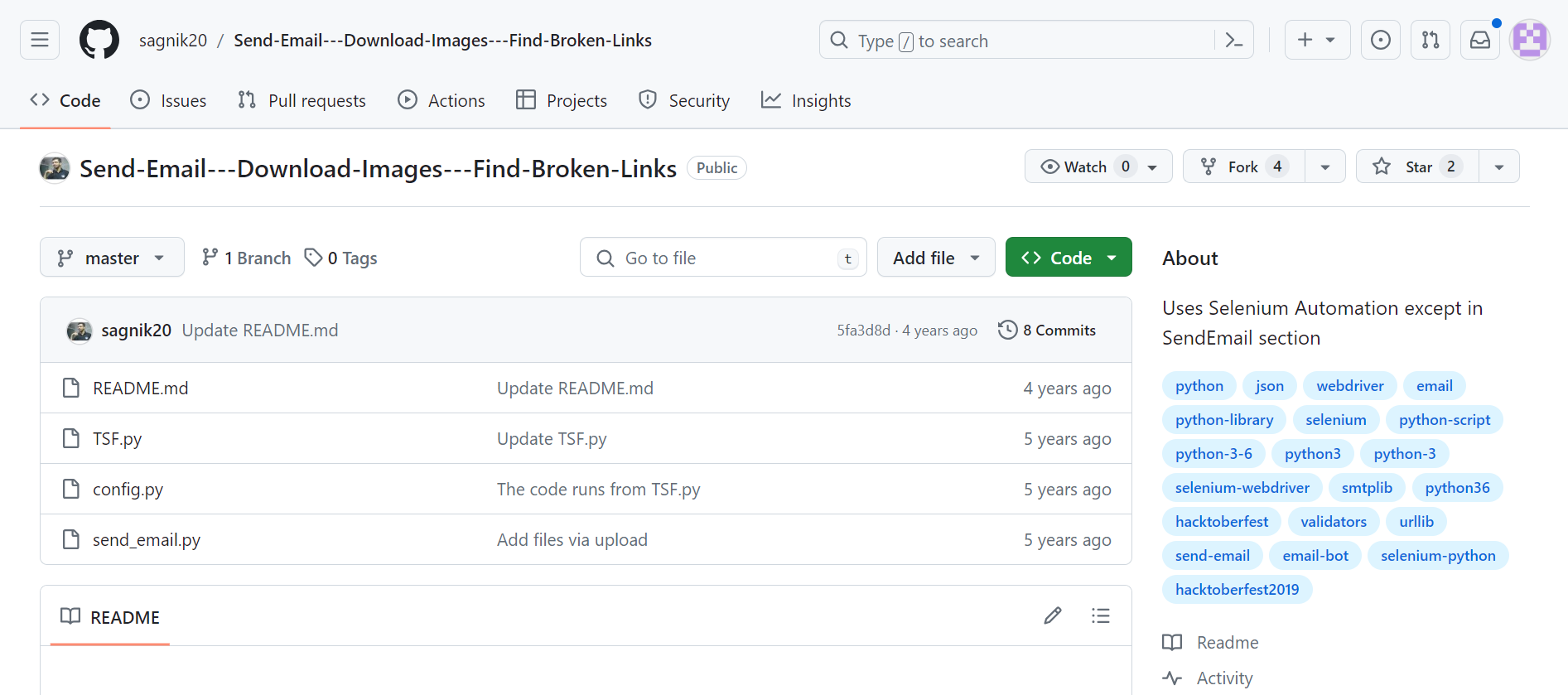Open the green Code dropdown

[1068, 258]
